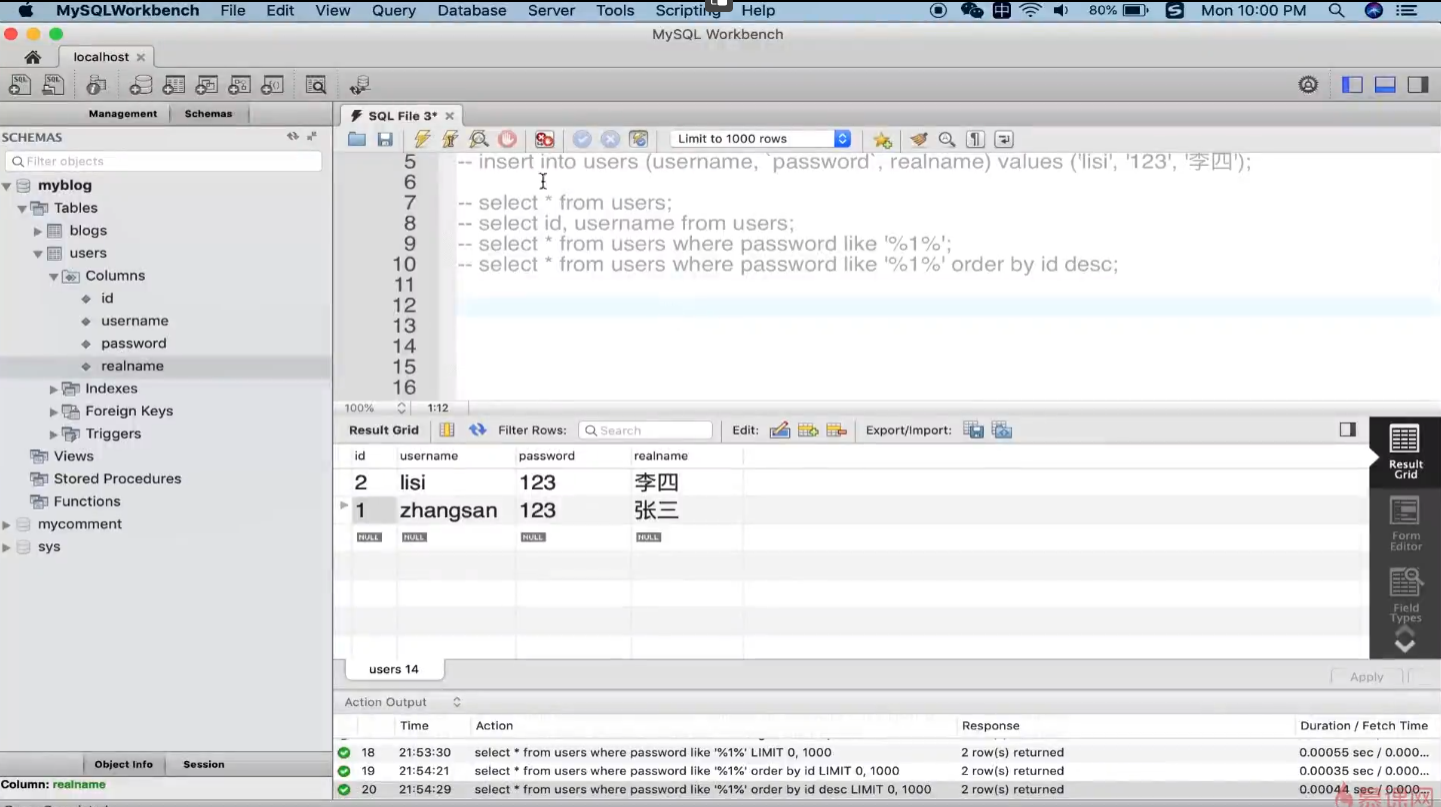Commit the current transaction
The image size is (1441, 807).
[x=582, y=139]
